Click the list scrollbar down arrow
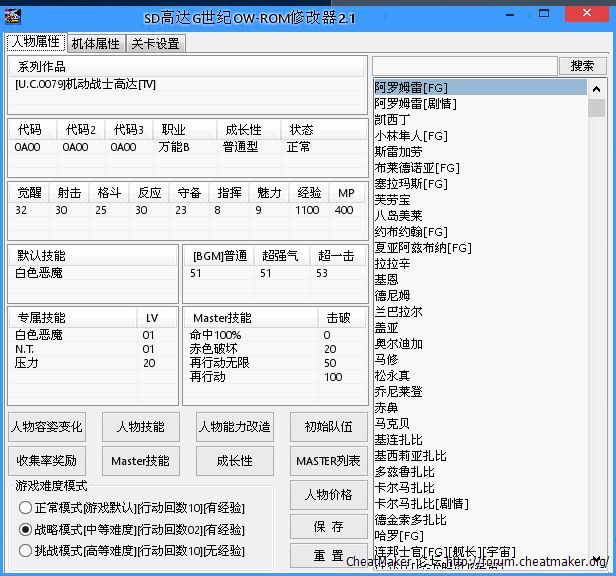 (597, 560)
